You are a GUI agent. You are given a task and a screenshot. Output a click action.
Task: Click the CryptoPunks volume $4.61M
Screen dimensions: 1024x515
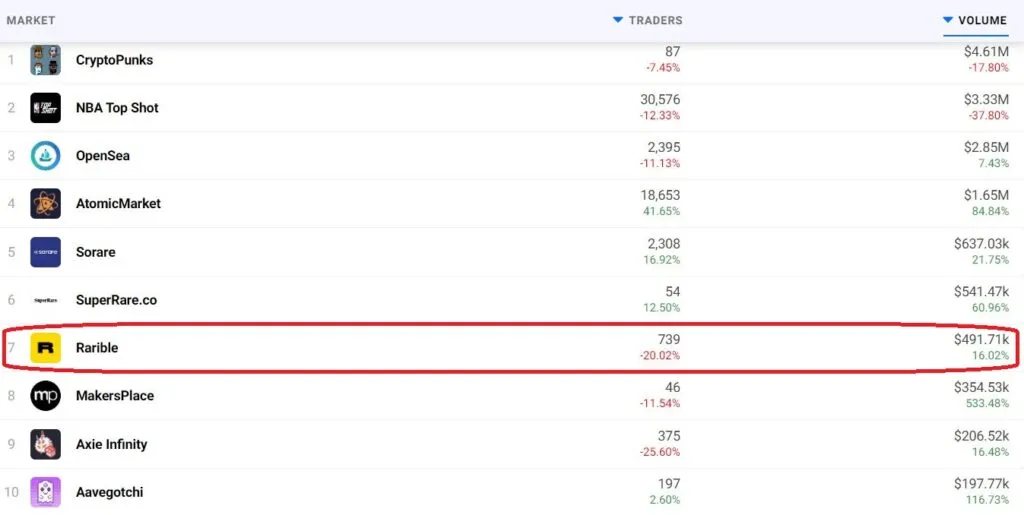coord(986,52)
